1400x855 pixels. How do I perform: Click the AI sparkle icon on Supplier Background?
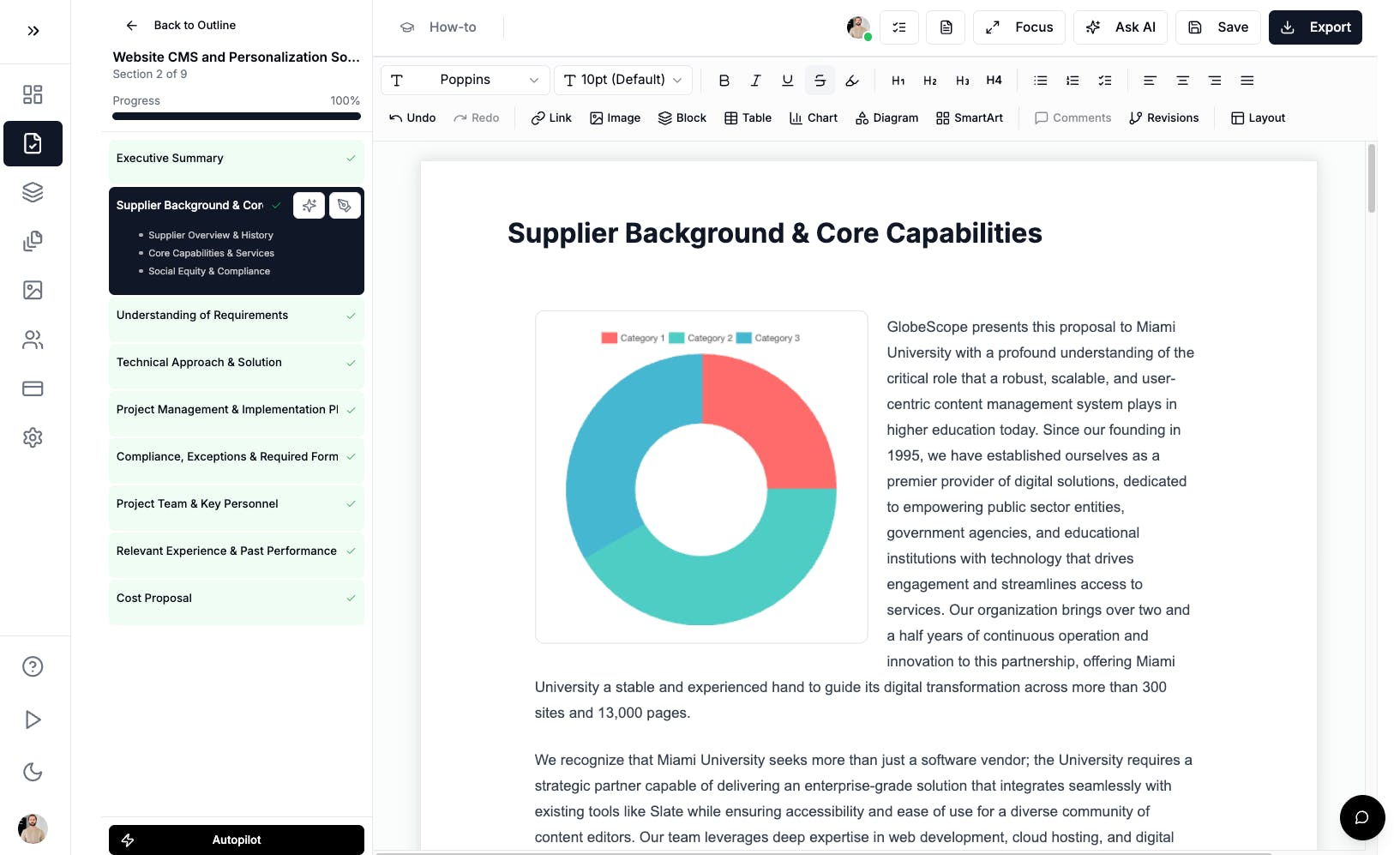[x=309, y=206]
